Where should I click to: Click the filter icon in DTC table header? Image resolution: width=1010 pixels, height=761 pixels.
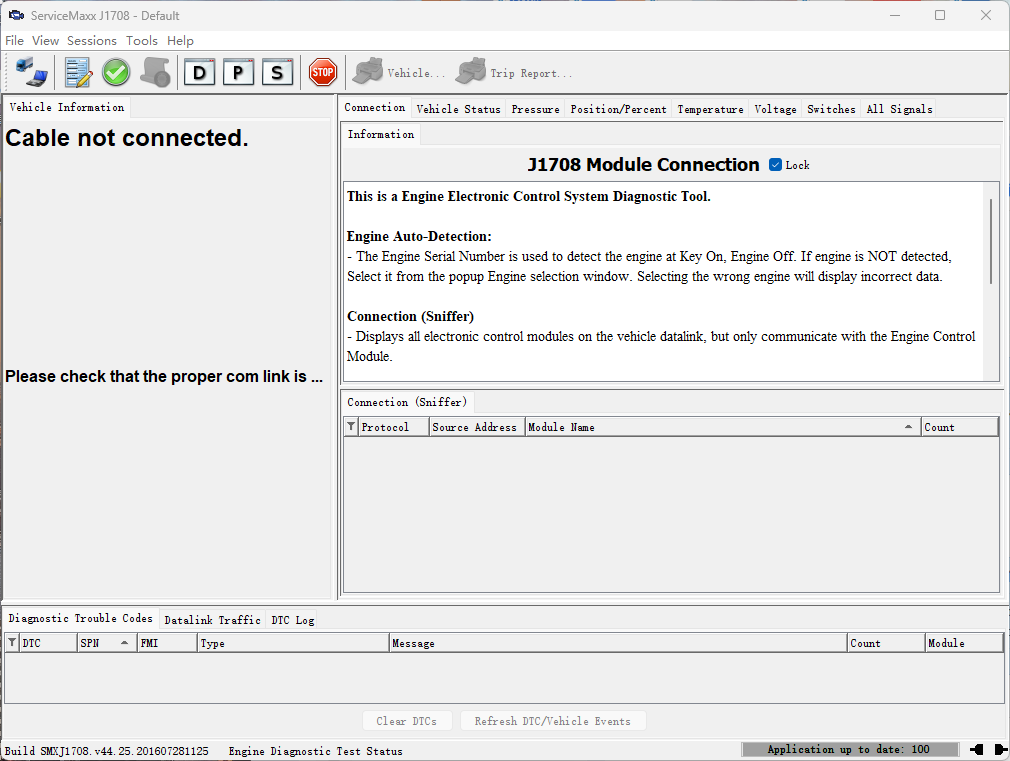coord(12,643)
